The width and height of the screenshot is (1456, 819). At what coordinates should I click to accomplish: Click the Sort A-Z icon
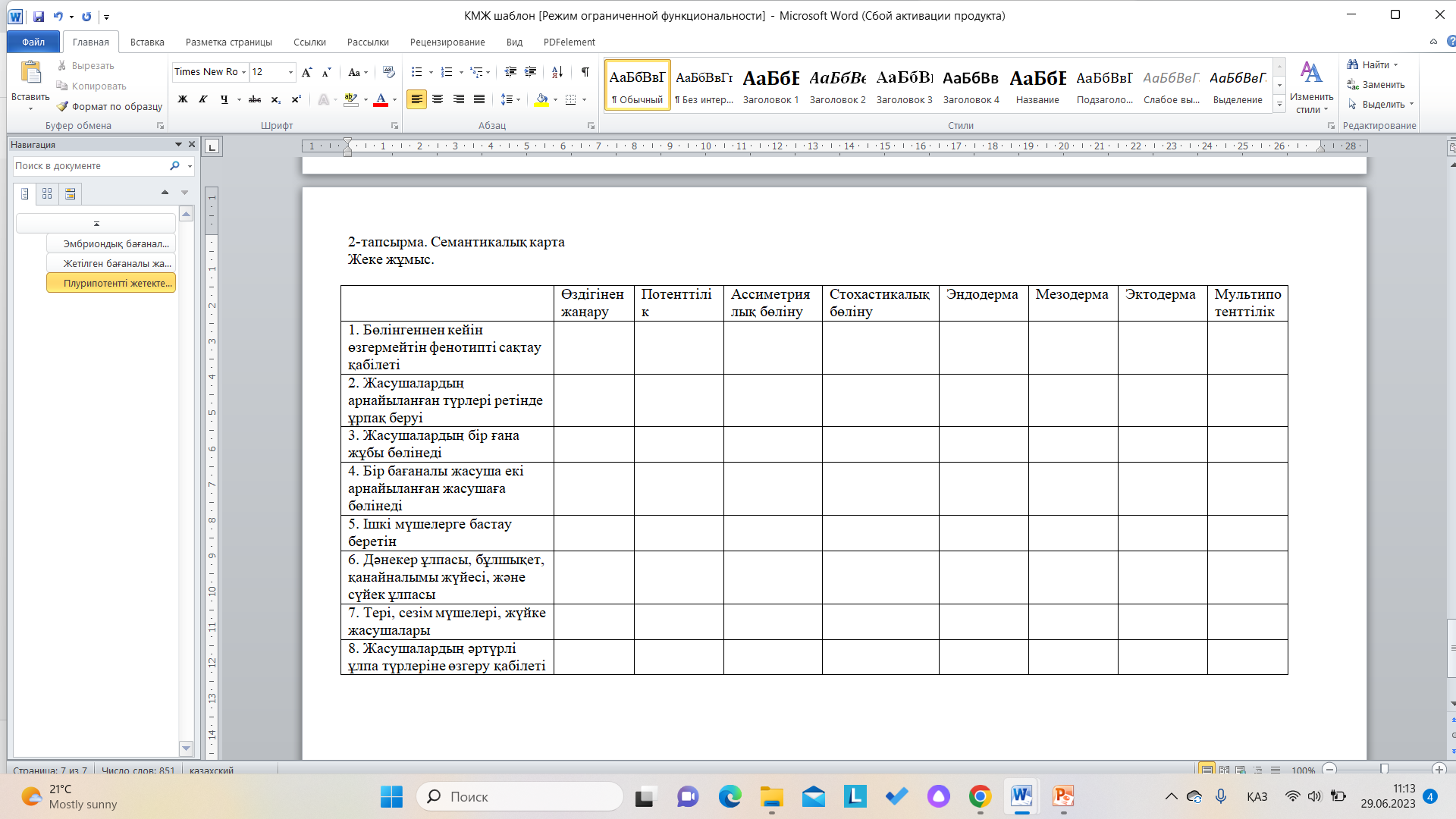557,72
